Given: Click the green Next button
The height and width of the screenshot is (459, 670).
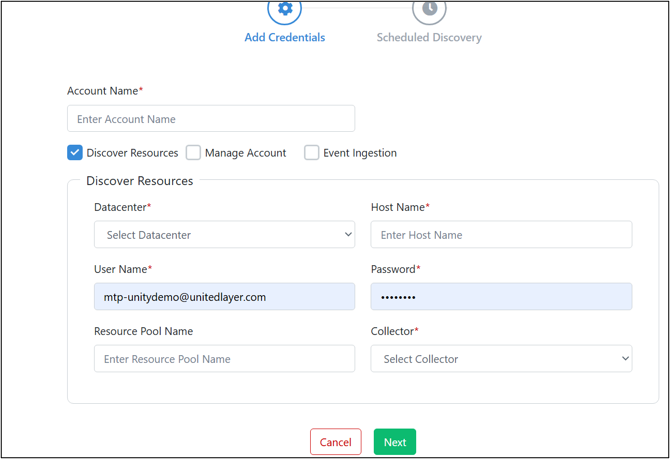Looking at the screenshot, I should [x=395, y=442].
